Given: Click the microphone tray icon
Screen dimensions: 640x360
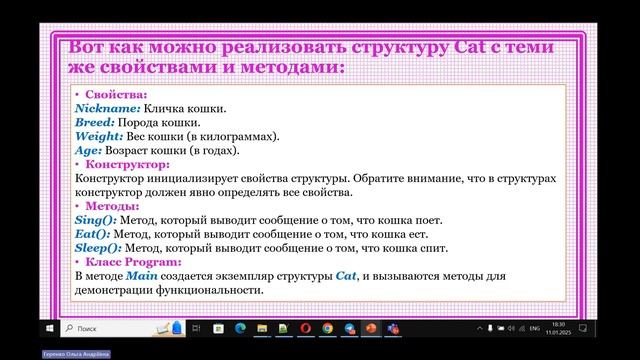Looking at the screenshot, I should (x=490, y=329).
